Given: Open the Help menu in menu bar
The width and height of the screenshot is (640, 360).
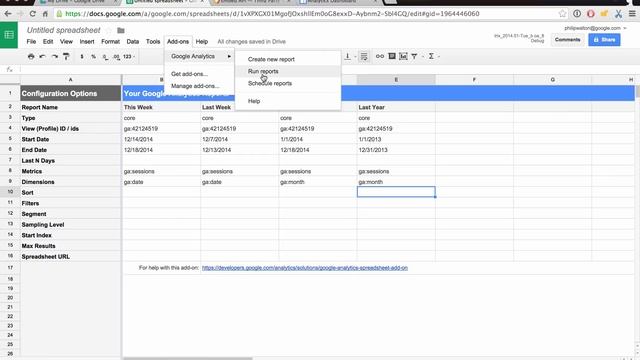Looking at the screenshot, I should point(202,42).
